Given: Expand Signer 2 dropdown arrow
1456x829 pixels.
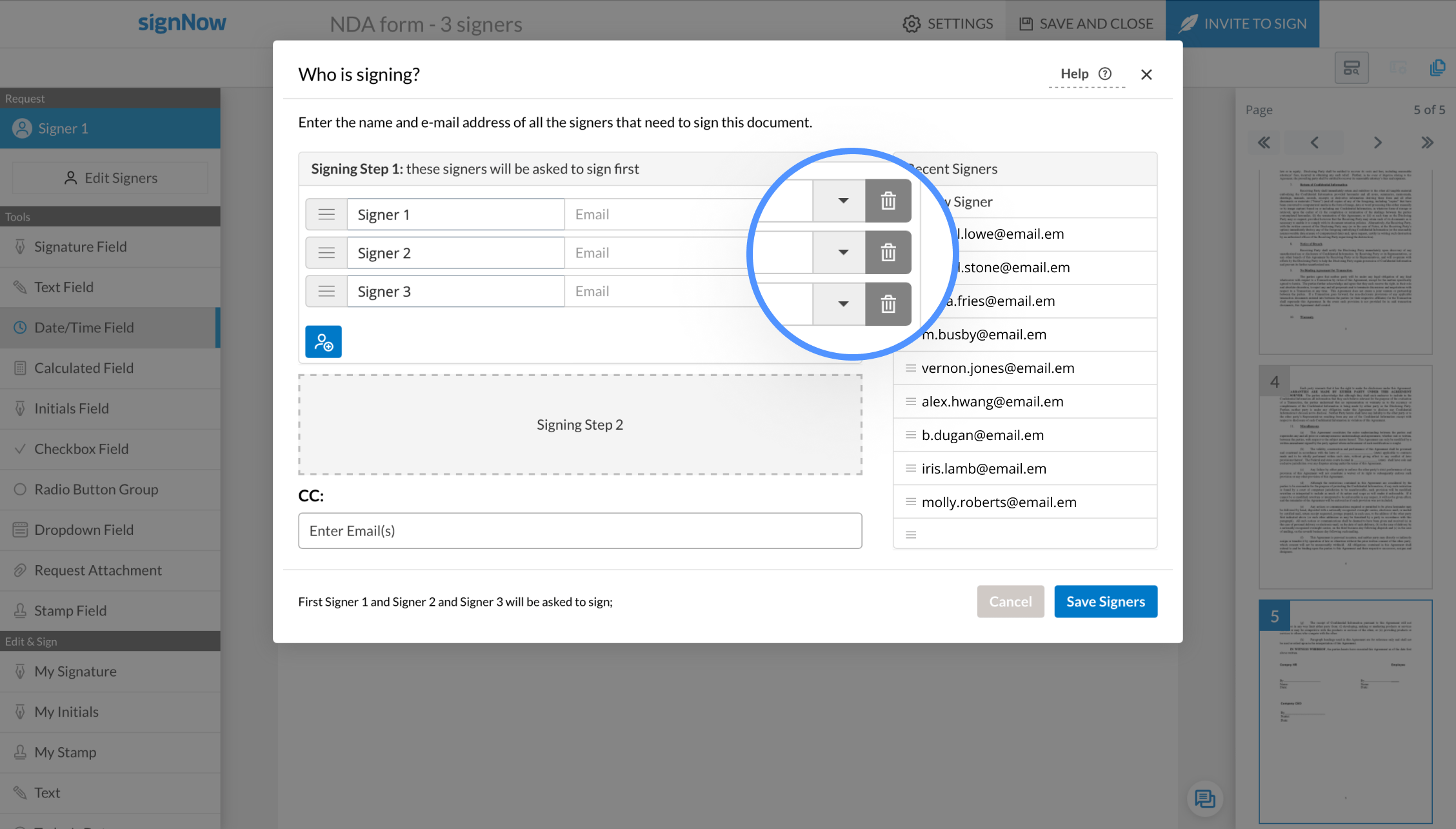Looking at the screenshot, I should click(843, 252).
